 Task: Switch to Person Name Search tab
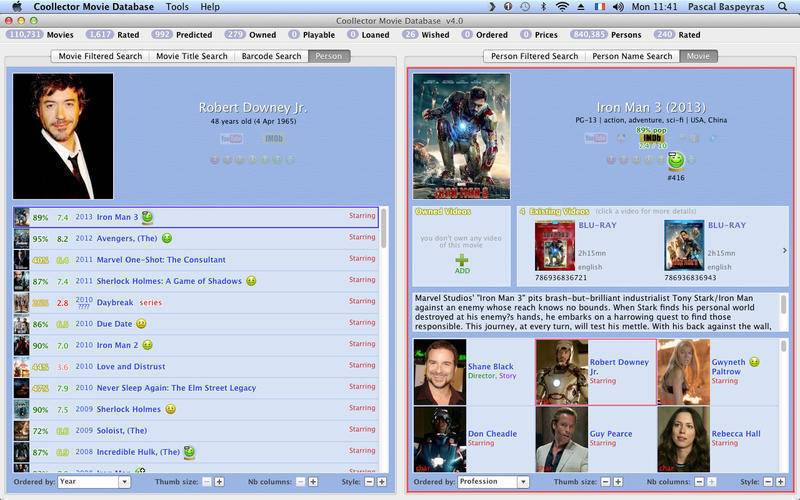(632, 56)
